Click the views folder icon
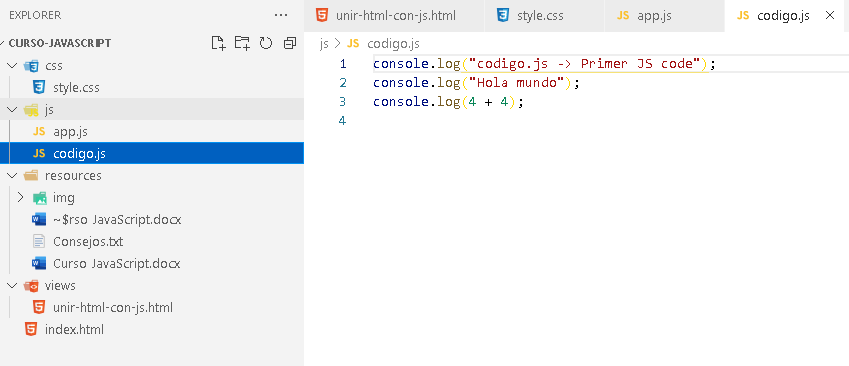This screenshot has width=849, height=366. click(x=31, y=286)
